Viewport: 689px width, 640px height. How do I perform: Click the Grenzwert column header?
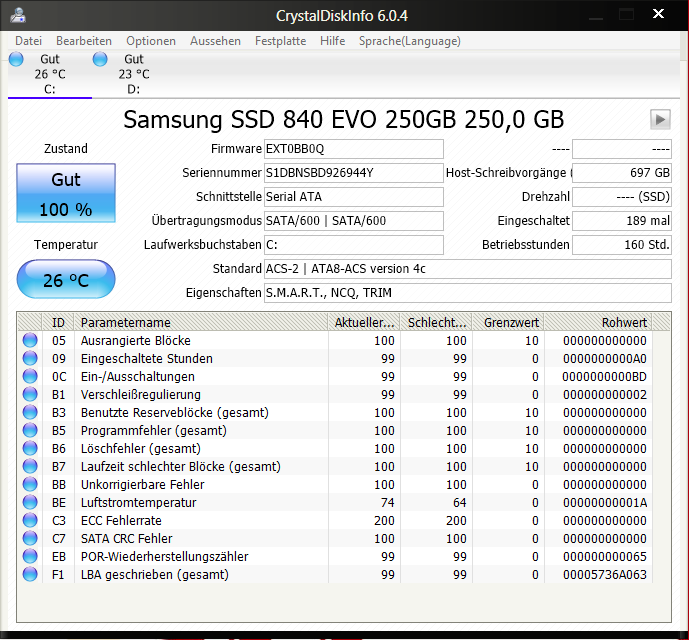[x=508, y=322]
